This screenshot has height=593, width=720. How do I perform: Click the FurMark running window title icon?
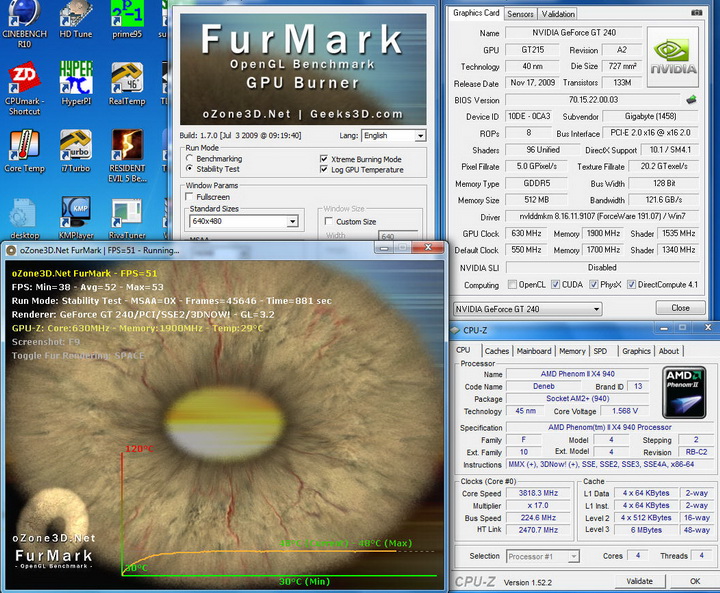[11, 250]
